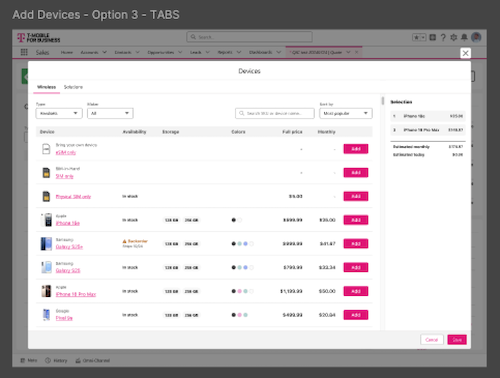Click the Physical SIM only card icon
Screen dimensions: 500x378
(x=46, y=196)
